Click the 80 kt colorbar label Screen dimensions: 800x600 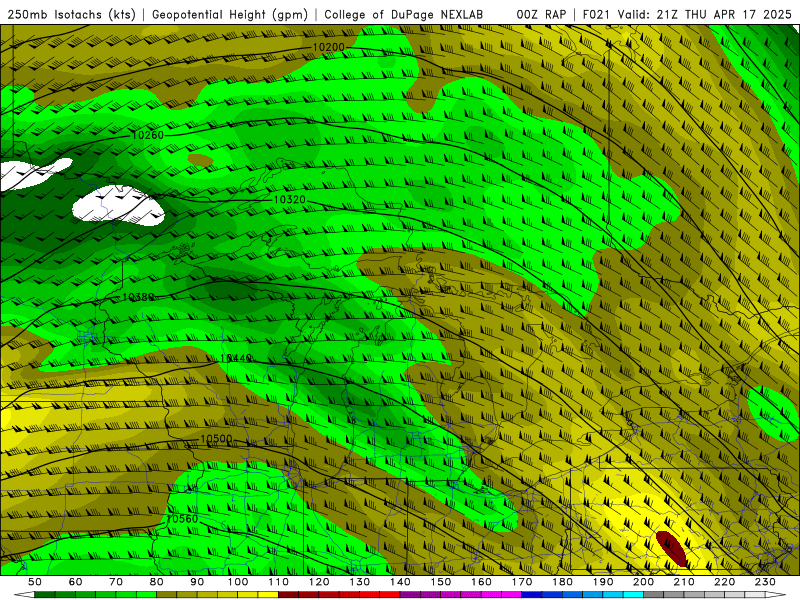pos(157,582)
